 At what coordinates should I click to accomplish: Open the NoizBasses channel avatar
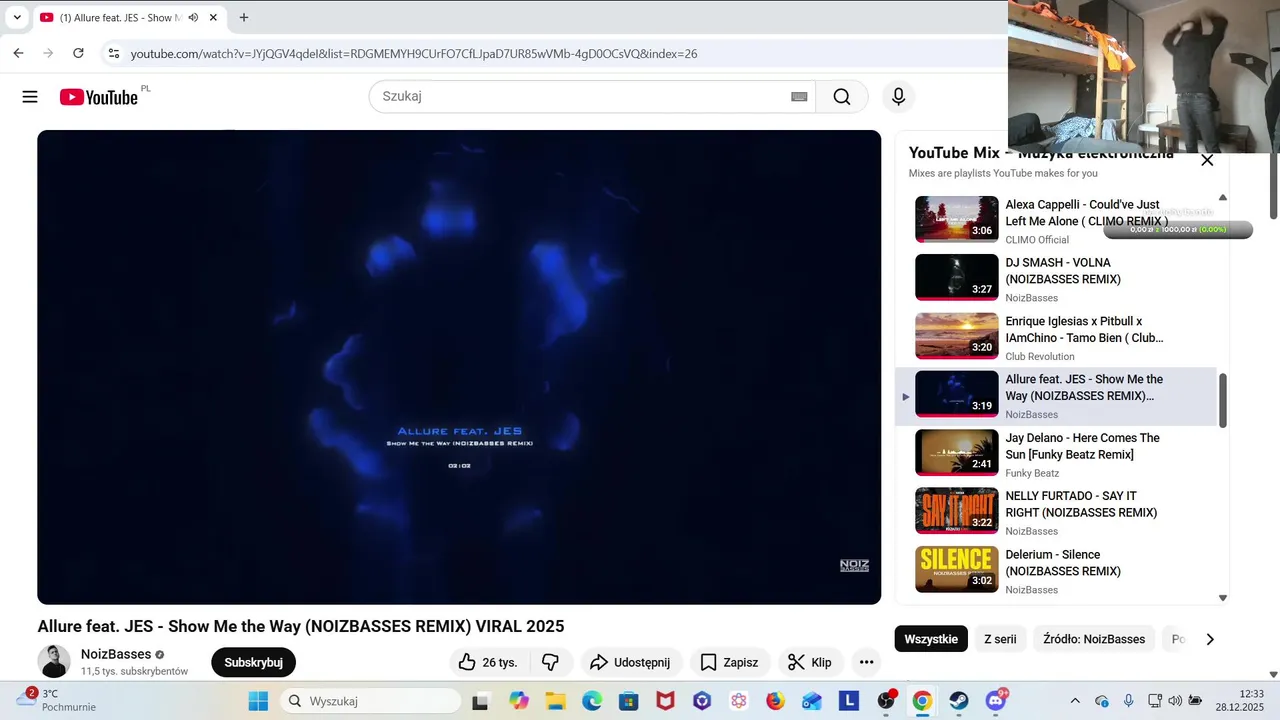pyautogui.click(x=54, y=661)
